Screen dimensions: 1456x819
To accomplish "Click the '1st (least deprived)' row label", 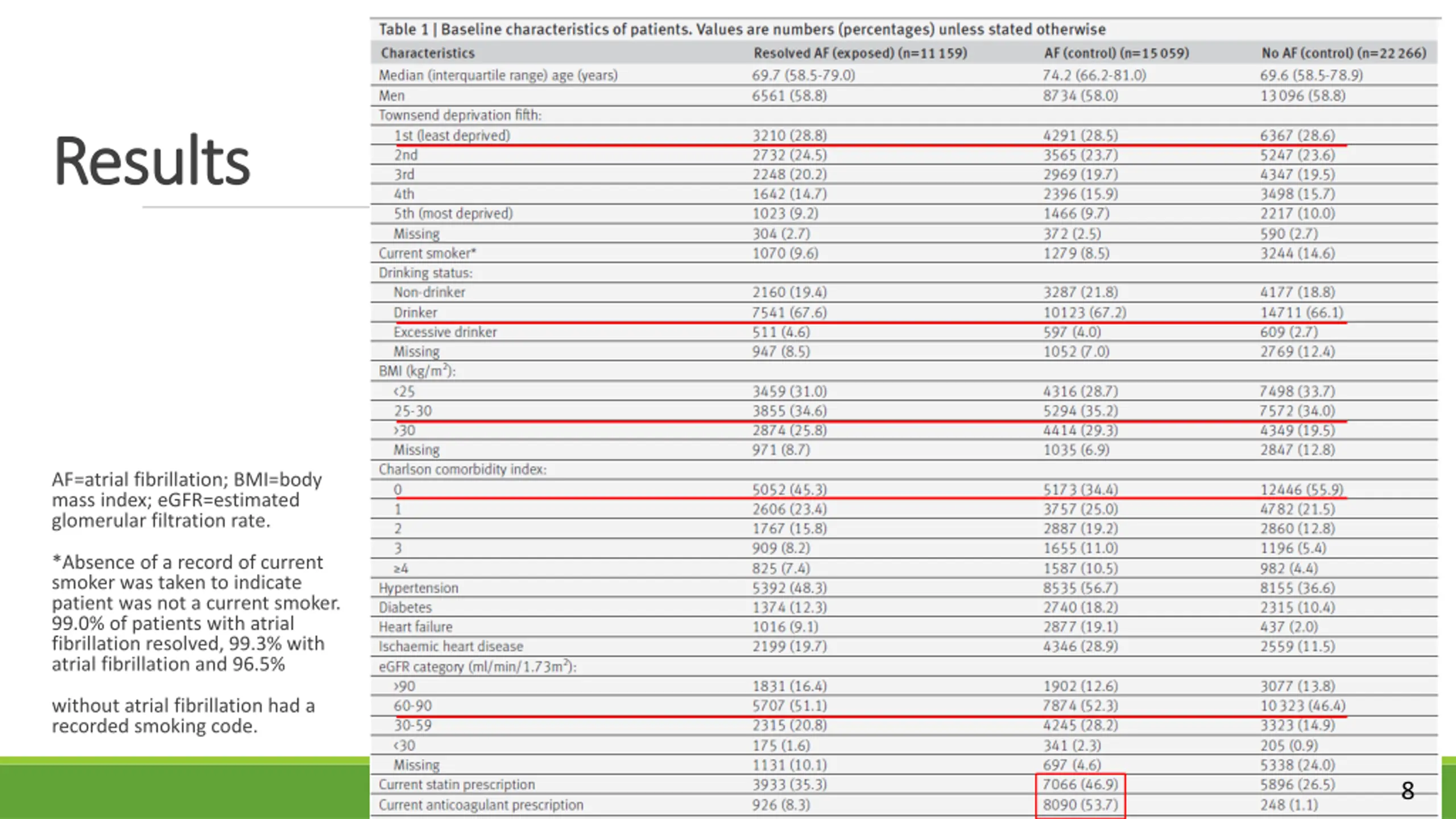I will click(x=452, y=136).
